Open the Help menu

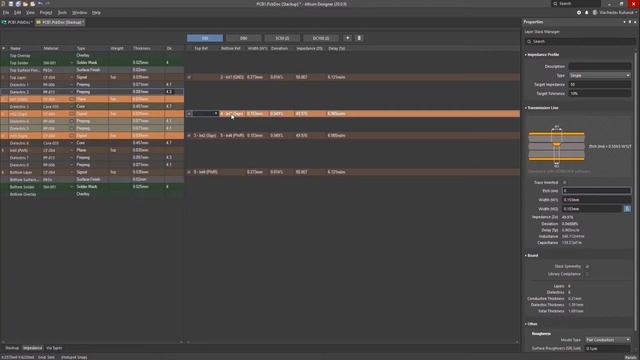96,13
